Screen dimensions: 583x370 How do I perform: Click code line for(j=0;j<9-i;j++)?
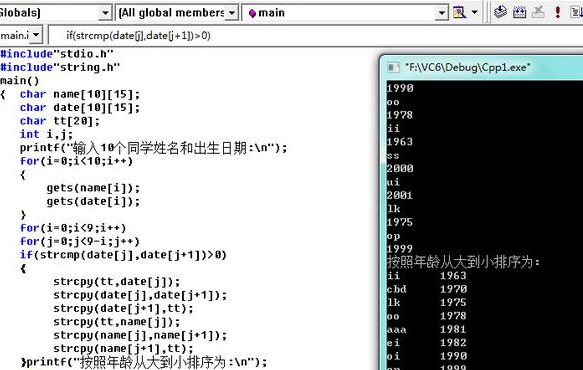tap(80, 241)
